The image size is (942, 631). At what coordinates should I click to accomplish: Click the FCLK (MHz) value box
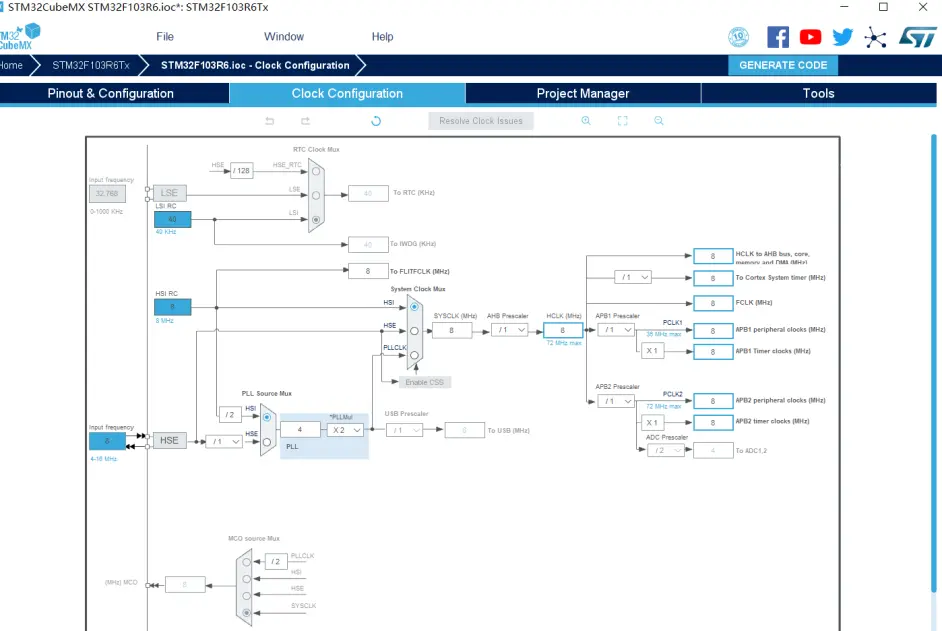713,303
